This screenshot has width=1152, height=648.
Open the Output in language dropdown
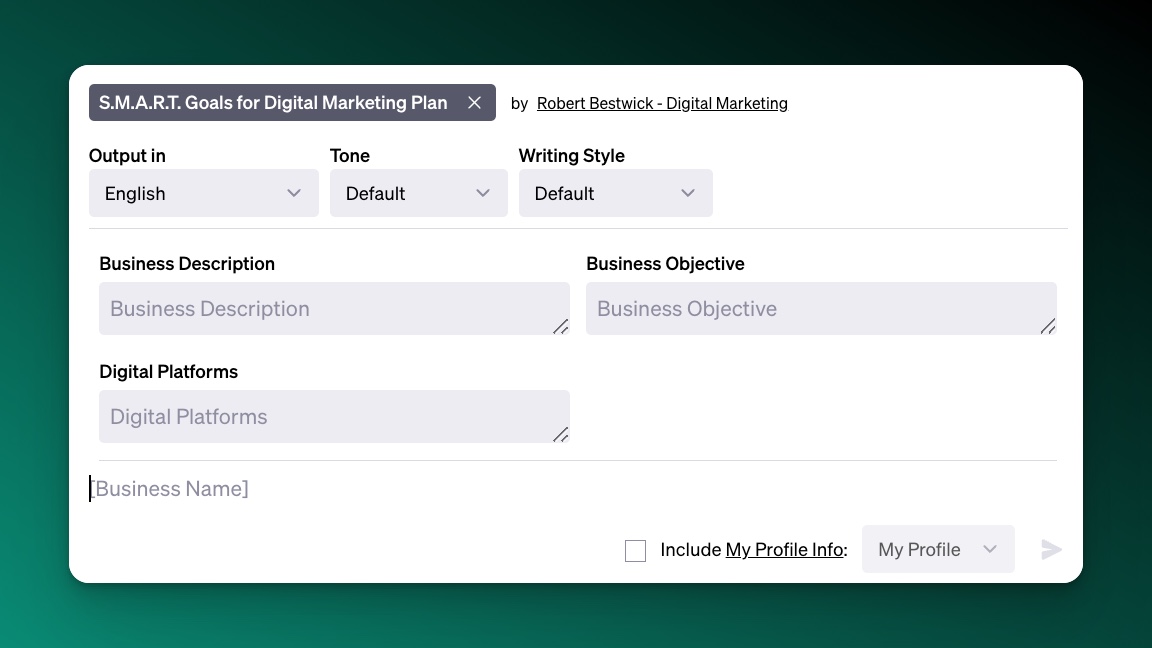tap(204, 193)
